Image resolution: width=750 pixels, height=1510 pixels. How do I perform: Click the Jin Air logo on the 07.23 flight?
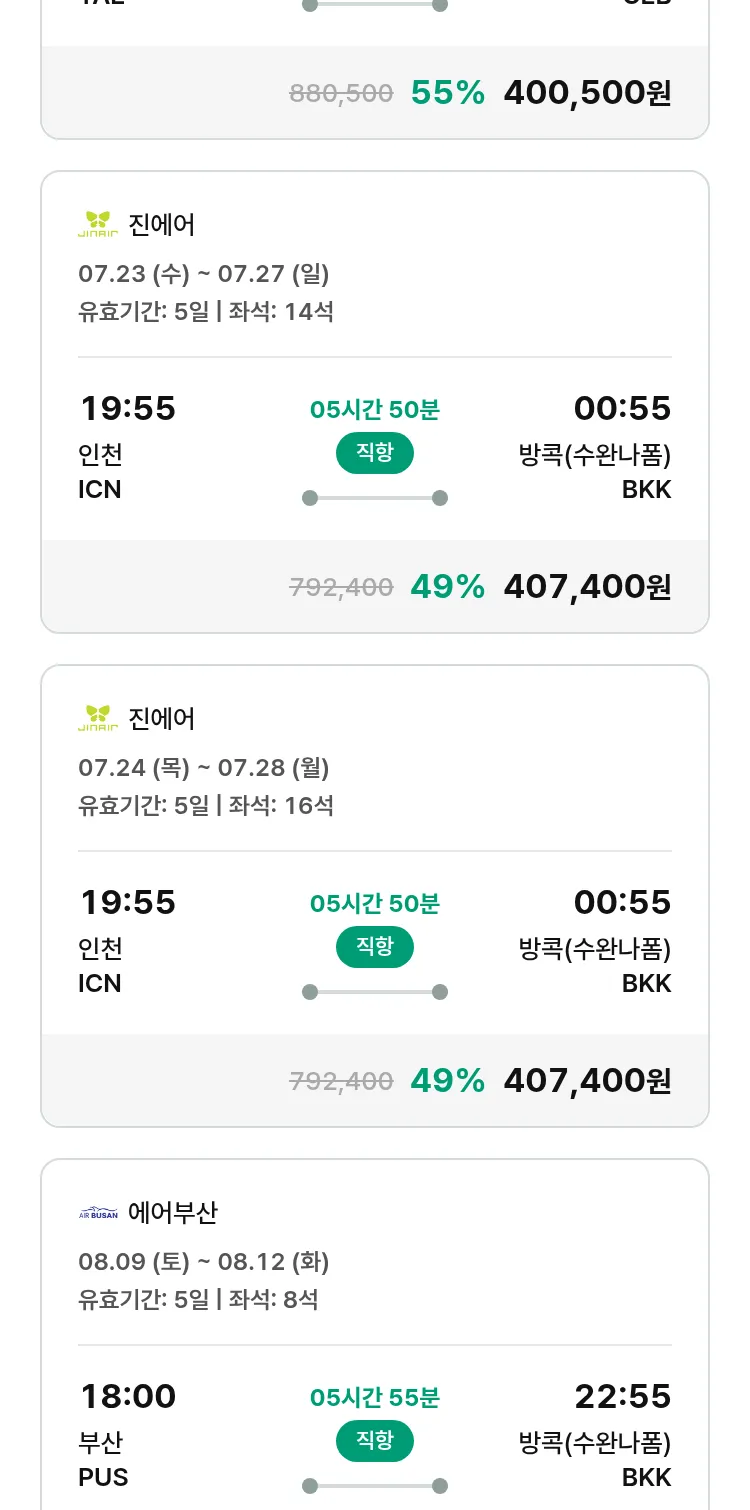[98, 225]
